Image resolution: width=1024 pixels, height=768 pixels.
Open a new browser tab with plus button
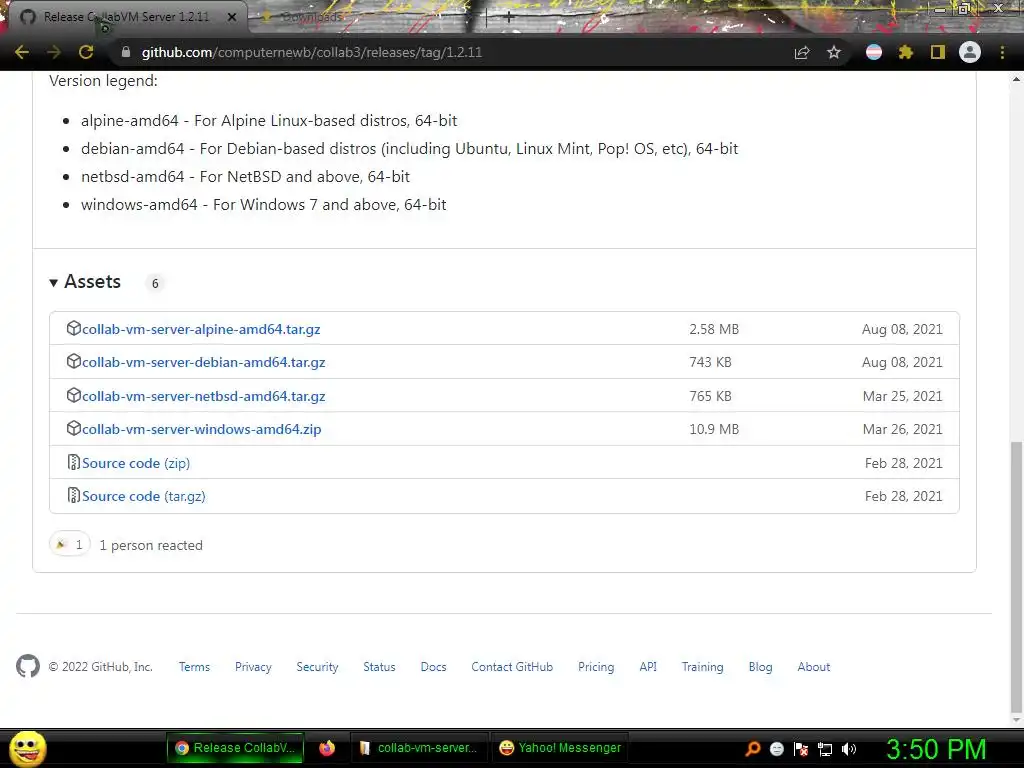pos(508,18)
